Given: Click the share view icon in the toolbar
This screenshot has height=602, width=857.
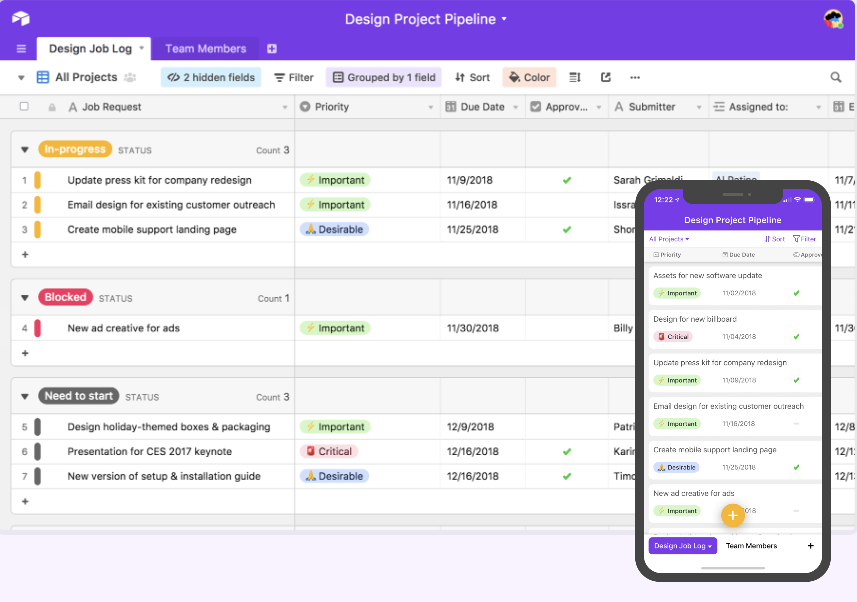Looking at the screenshot, I should pos(606,77).
